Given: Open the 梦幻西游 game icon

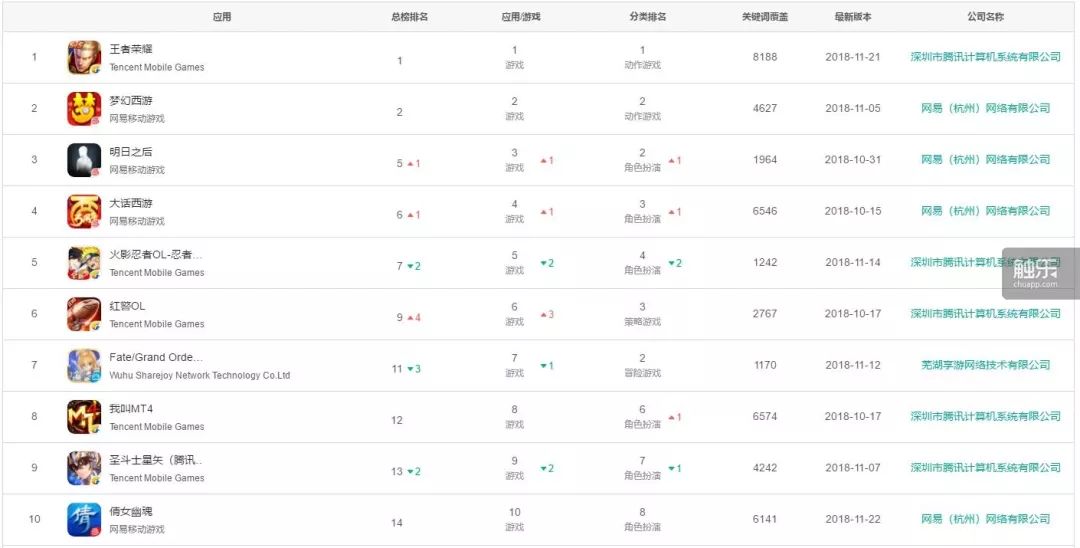Looking at the screenshot, I should click(84, 109).
